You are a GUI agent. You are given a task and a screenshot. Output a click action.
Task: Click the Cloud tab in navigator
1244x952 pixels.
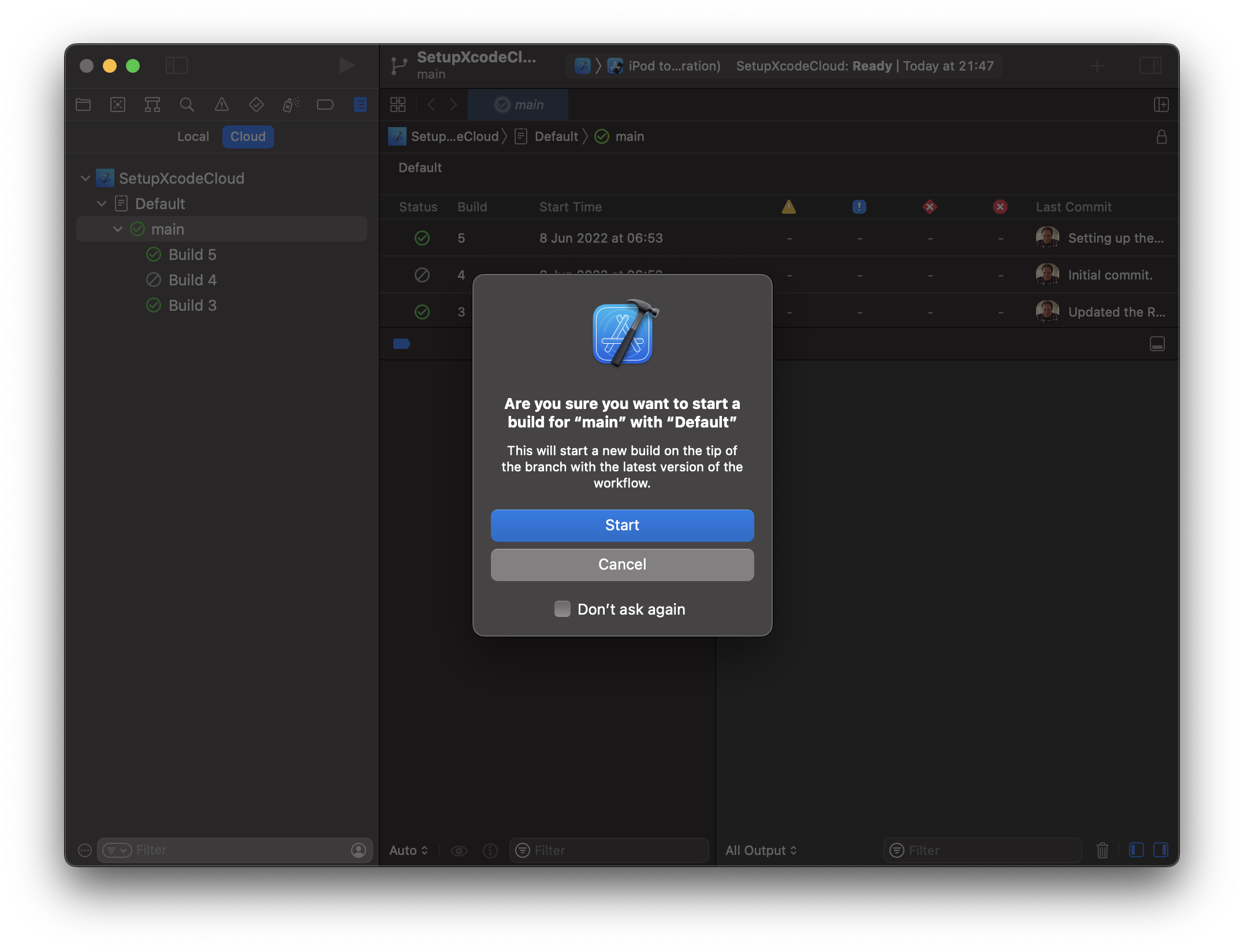tap(246, 136)
